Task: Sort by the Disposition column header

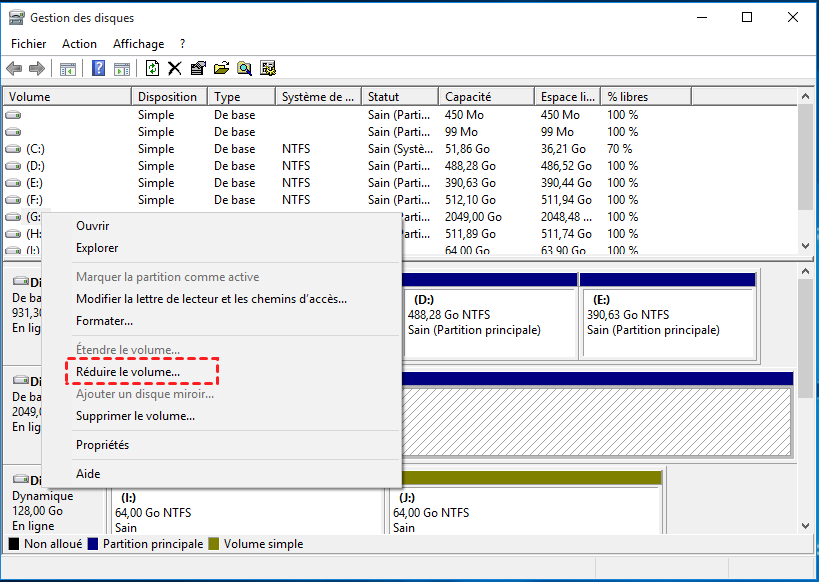Action: click(169, 97)
